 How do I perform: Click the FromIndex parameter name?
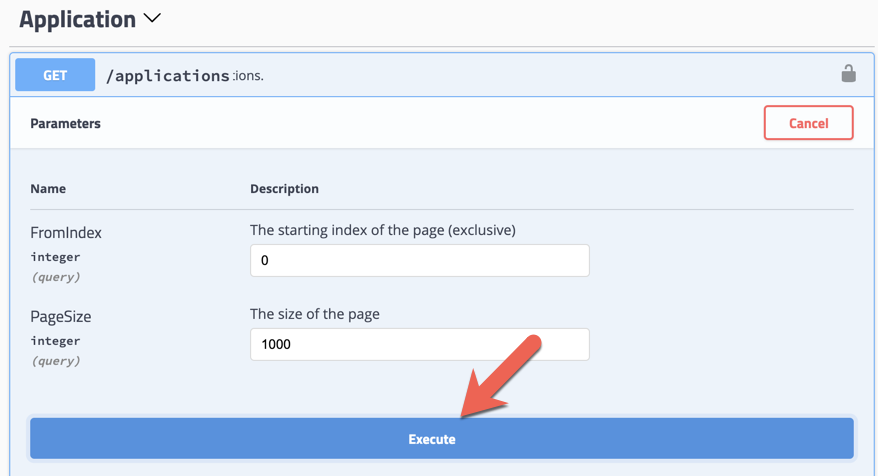click(x=66, y=233)
